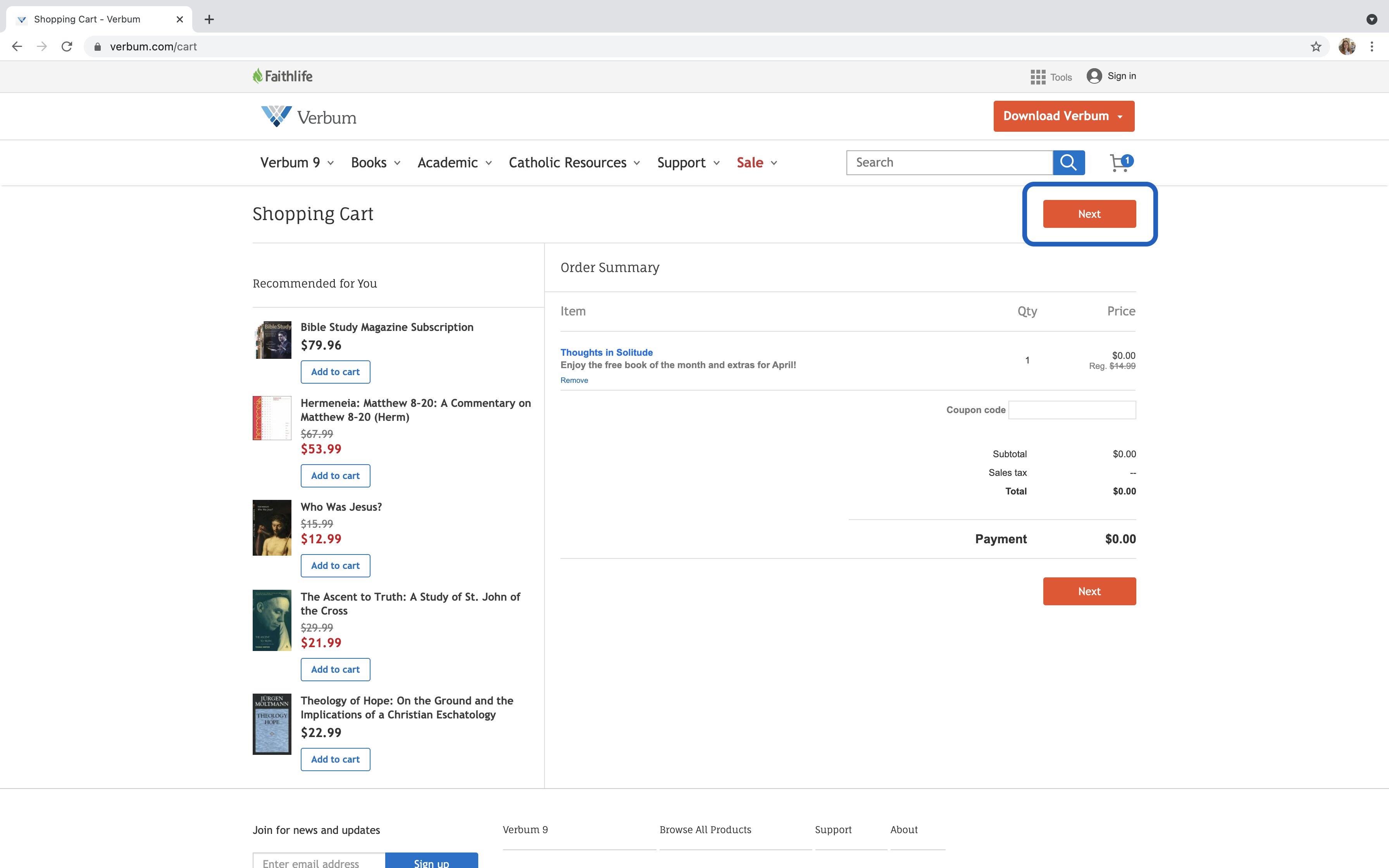Open Who Was Jesus? cover thumbnail

coord(272,527)
